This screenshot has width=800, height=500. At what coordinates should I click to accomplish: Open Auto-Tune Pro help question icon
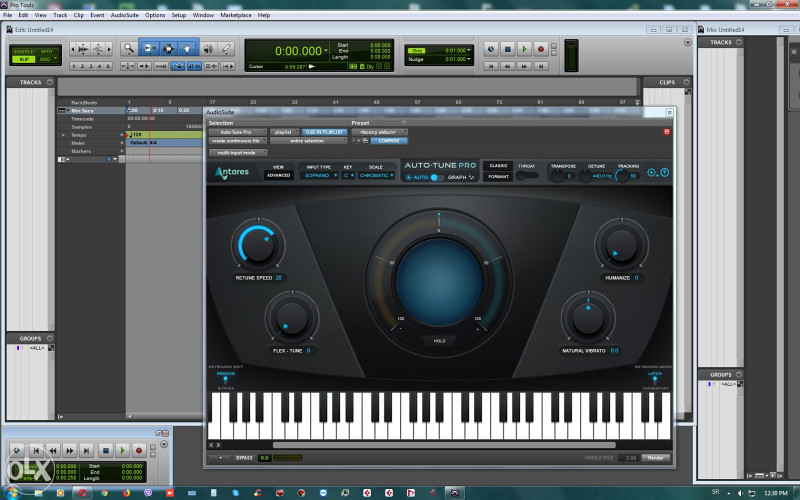665,172
